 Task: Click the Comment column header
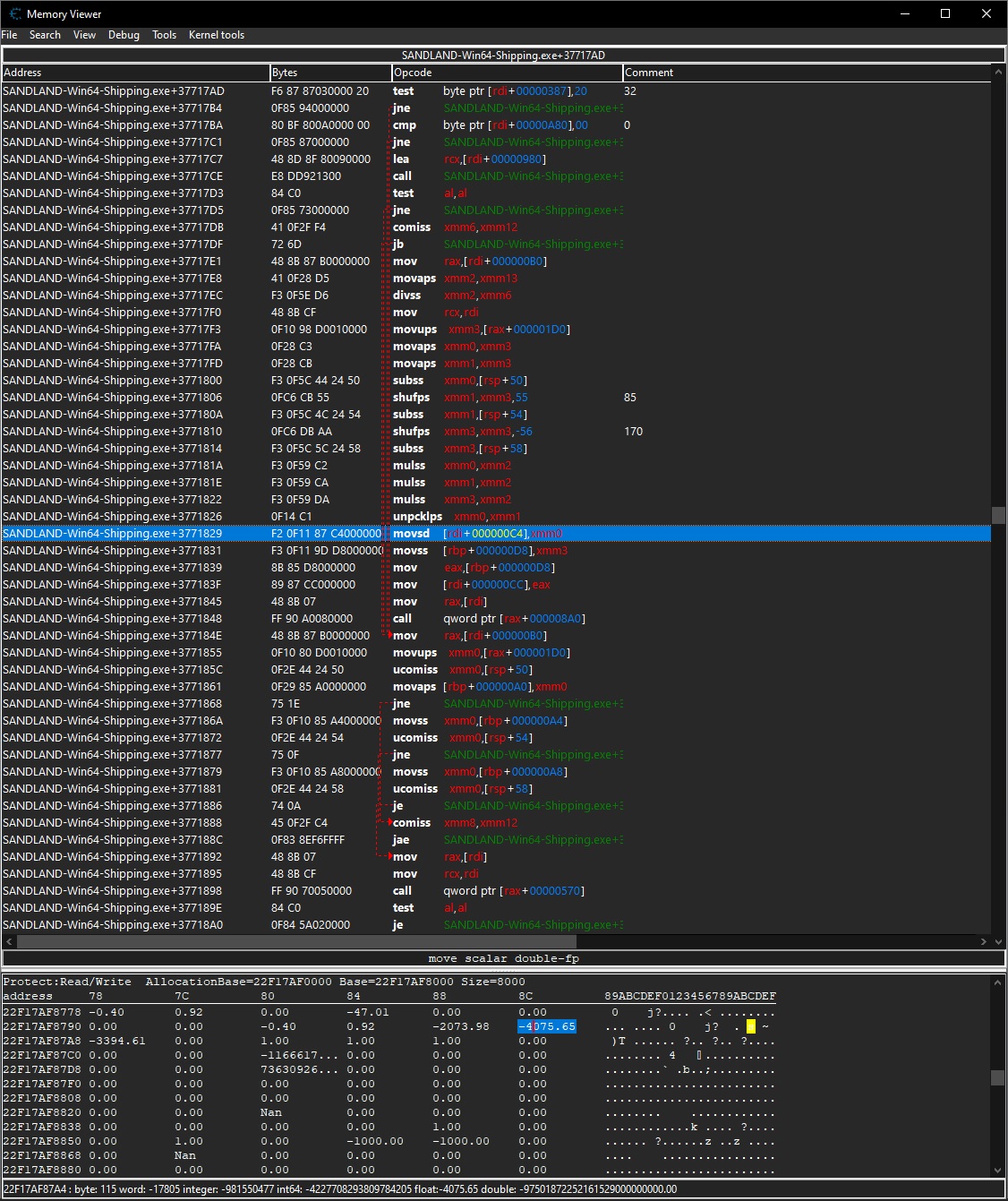[x=806, y=73]
